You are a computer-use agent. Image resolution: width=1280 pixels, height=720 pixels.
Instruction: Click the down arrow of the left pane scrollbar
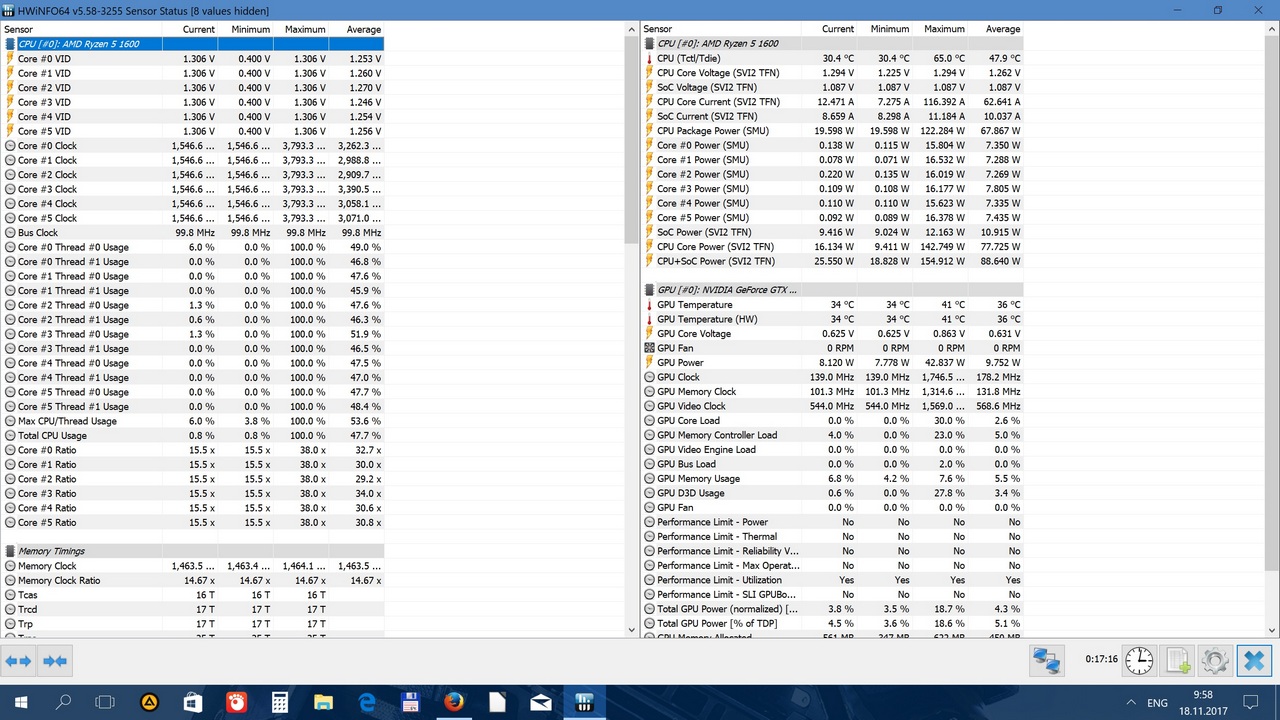pos(631,630)
